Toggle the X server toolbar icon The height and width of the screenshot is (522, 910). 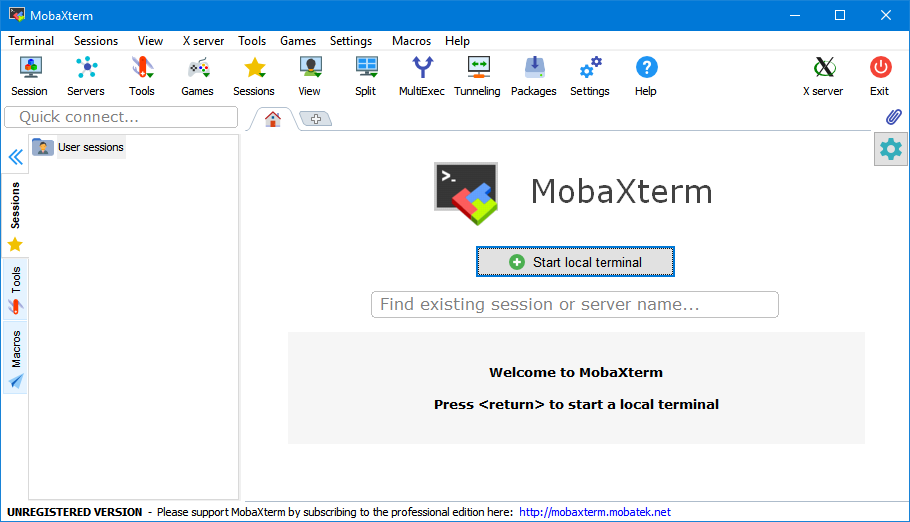point(824,76)
